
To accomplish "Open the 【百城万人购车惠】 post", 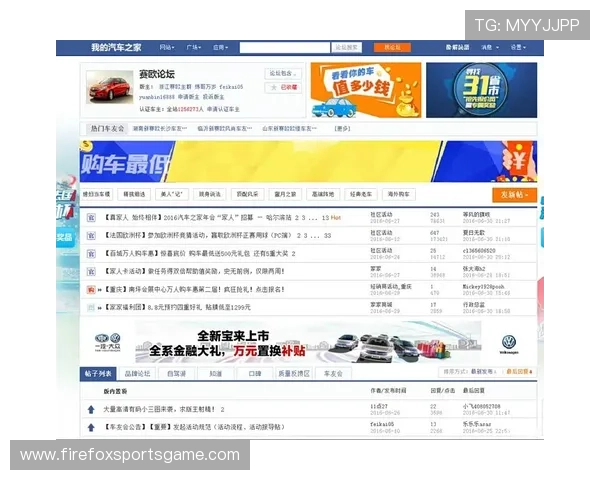I will (x=196, y=253).
